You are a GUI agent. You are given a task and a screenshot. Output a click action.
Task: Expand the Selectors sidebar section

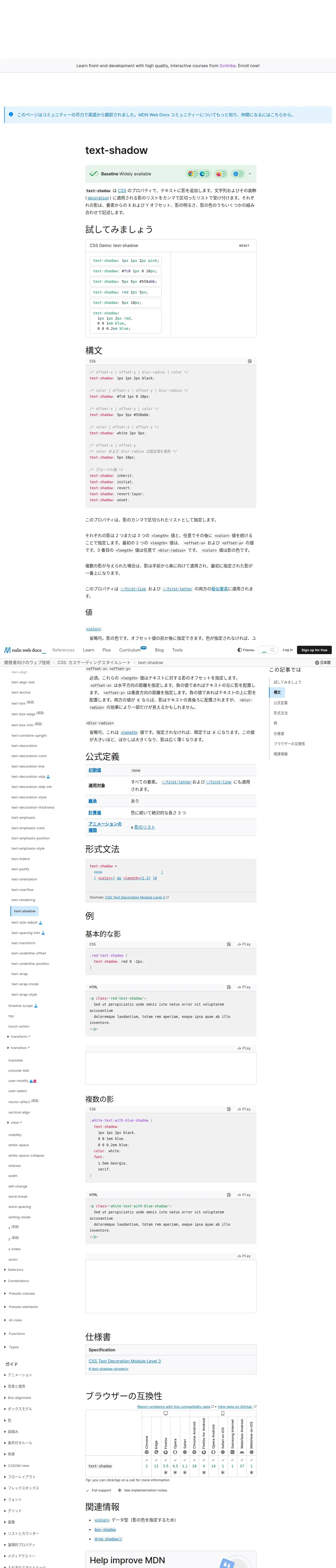[x=14, y=1270]
